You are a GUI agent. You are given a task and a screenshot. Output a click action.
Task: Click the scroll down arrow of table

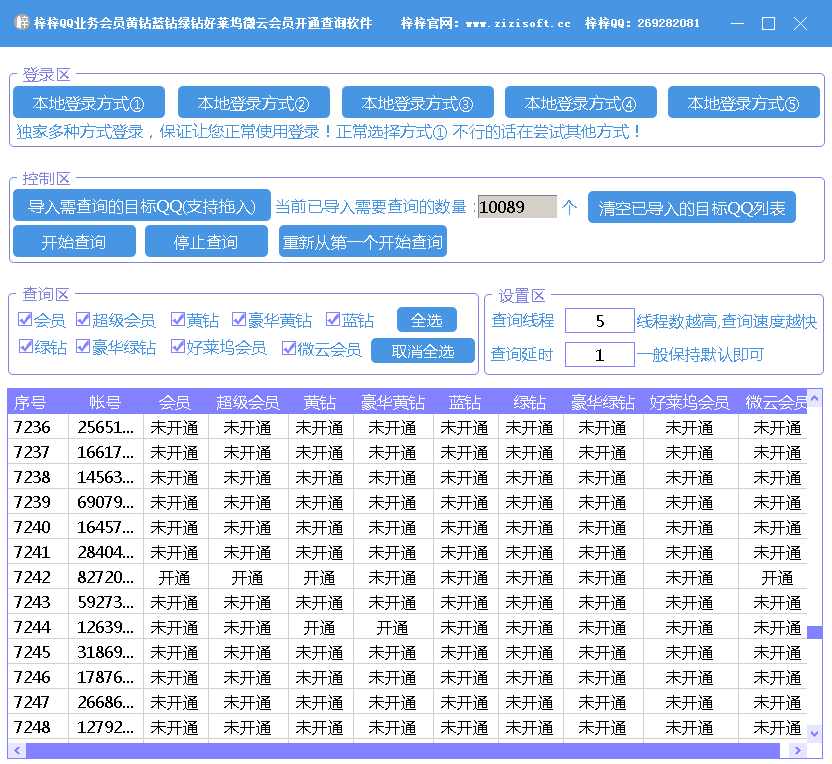coord(814,734)
